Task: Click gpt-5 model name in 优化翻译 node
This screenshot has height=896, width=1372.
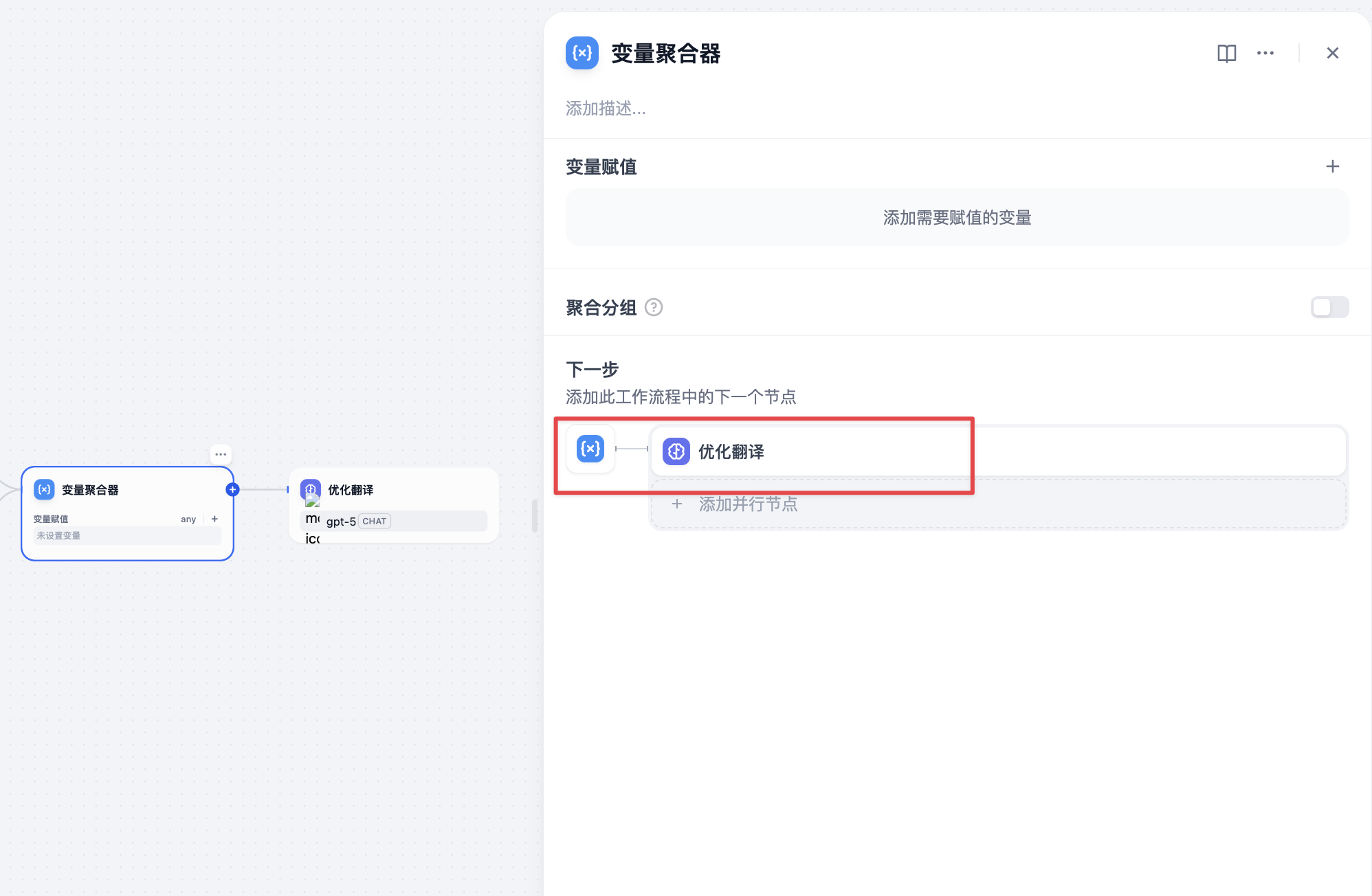Action: point(341,522)
